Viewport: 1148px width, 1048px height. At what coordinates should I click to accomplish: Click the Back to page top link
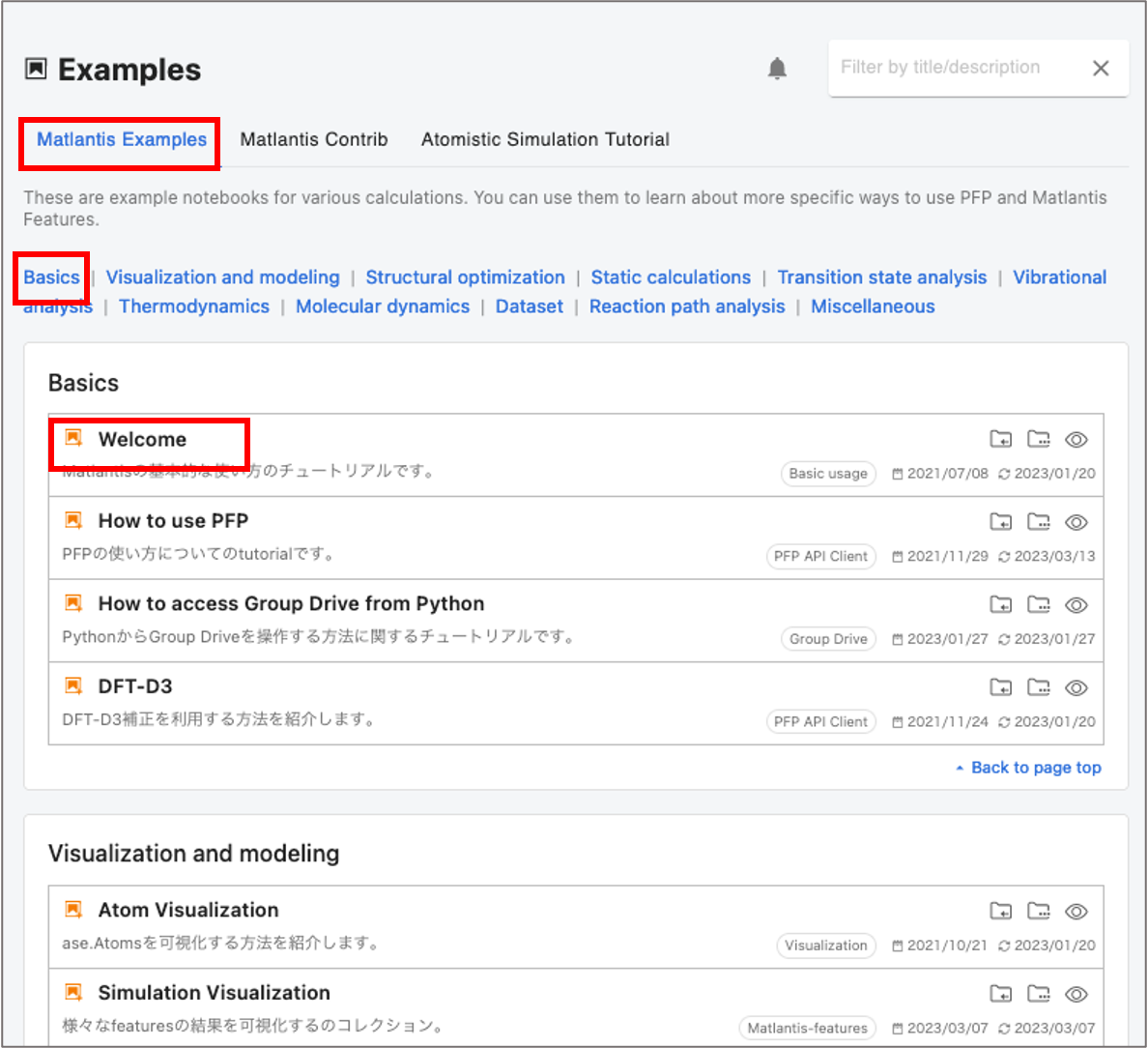point(1035,768)
